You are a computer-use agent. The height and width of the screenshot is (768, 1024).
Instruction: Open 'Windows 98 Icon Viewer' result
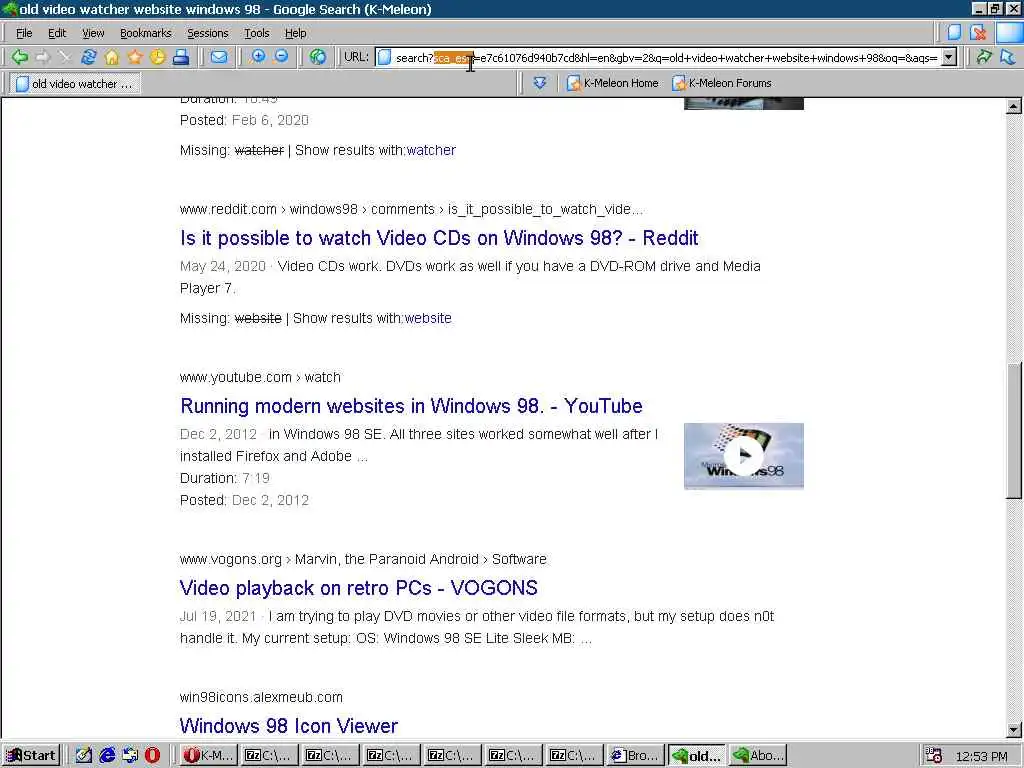coord(289,726)
